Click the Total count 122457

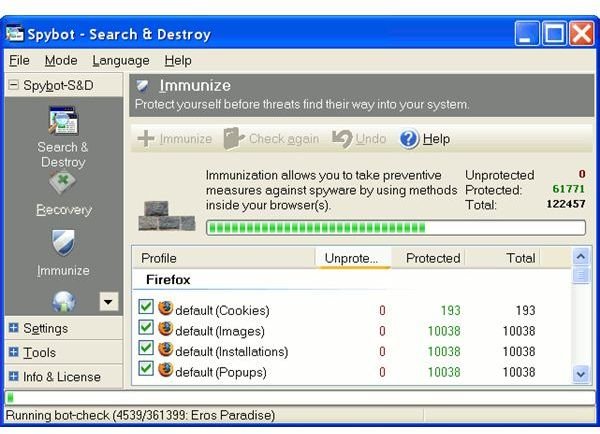click(566, 204)
